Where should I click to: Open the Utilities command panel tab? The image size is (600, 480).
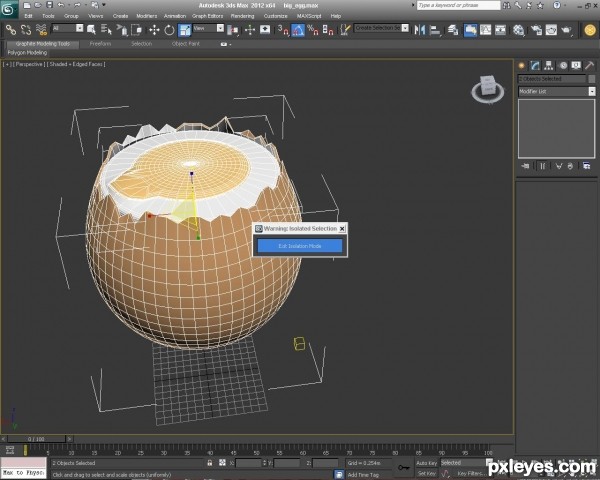(590, 65)
